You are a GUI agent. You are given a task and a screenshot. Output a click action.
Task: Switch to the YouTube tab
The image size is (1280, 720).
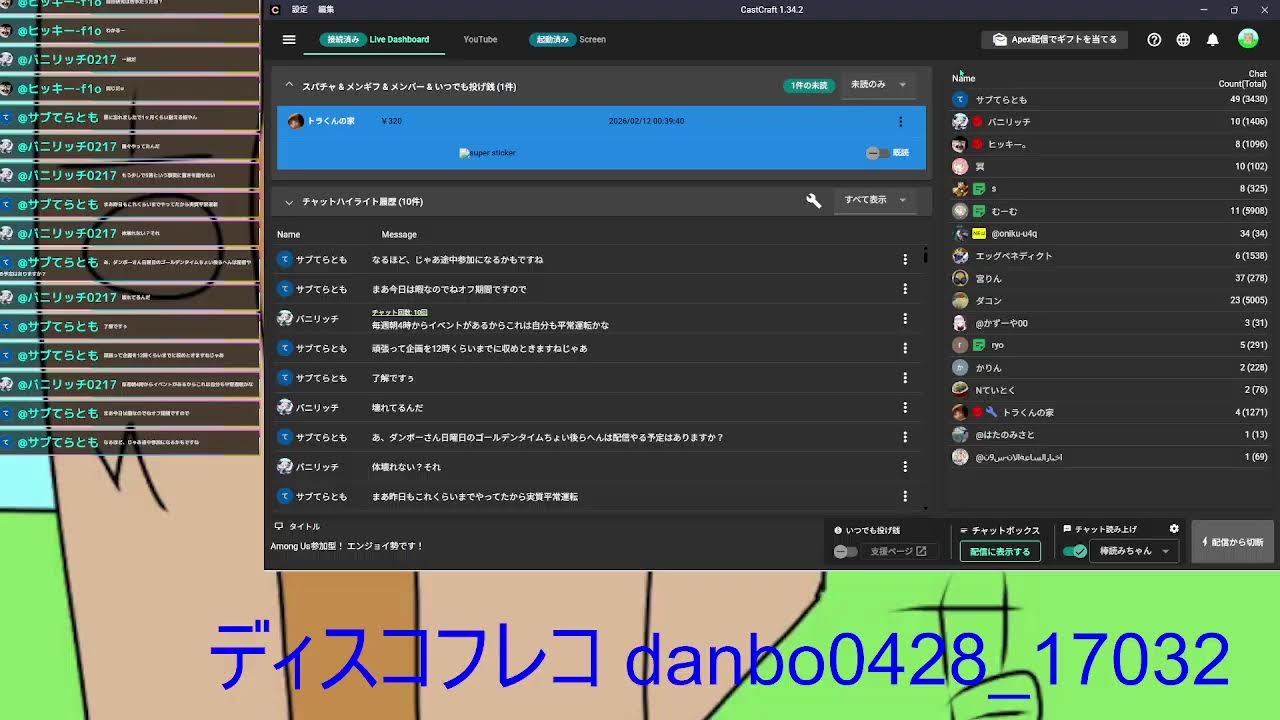point(480,40)
